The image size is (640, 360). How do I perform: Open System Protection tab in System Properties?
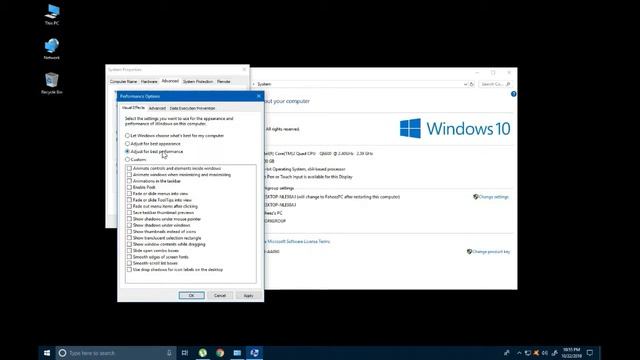click(x=198, y=82)
